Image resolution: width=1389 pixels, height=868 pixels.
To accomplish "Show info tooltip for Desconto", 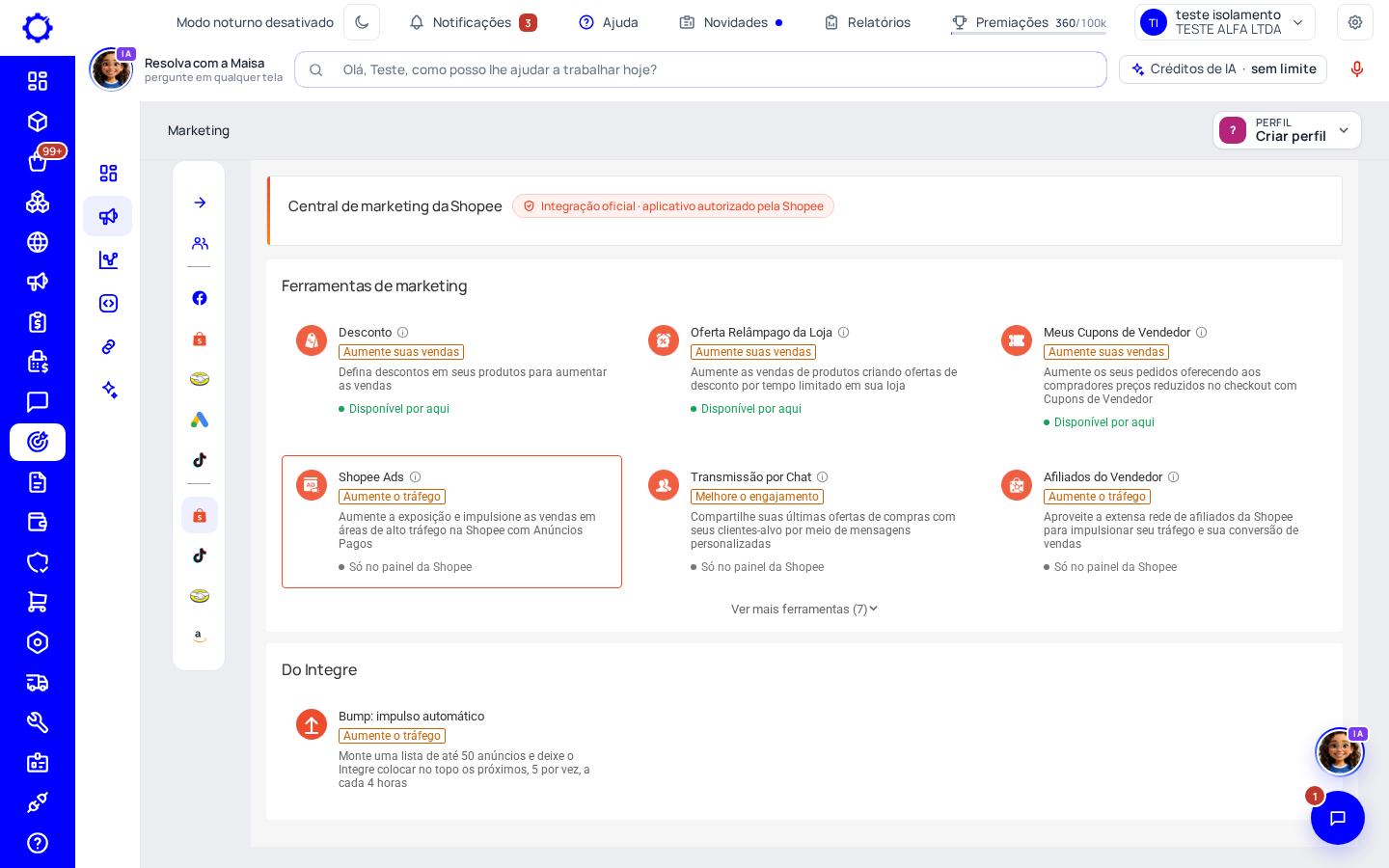I will pyautogui.click(x=403, y=333).
